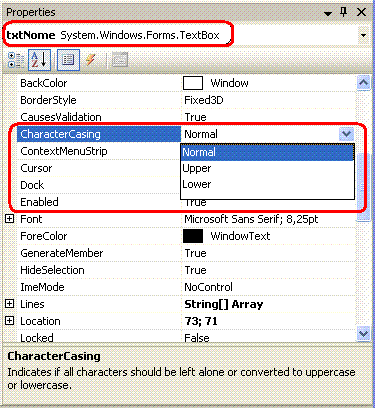Select the Font property name
The width and height of the screenshot is (375, 408).
coord(31,219)
